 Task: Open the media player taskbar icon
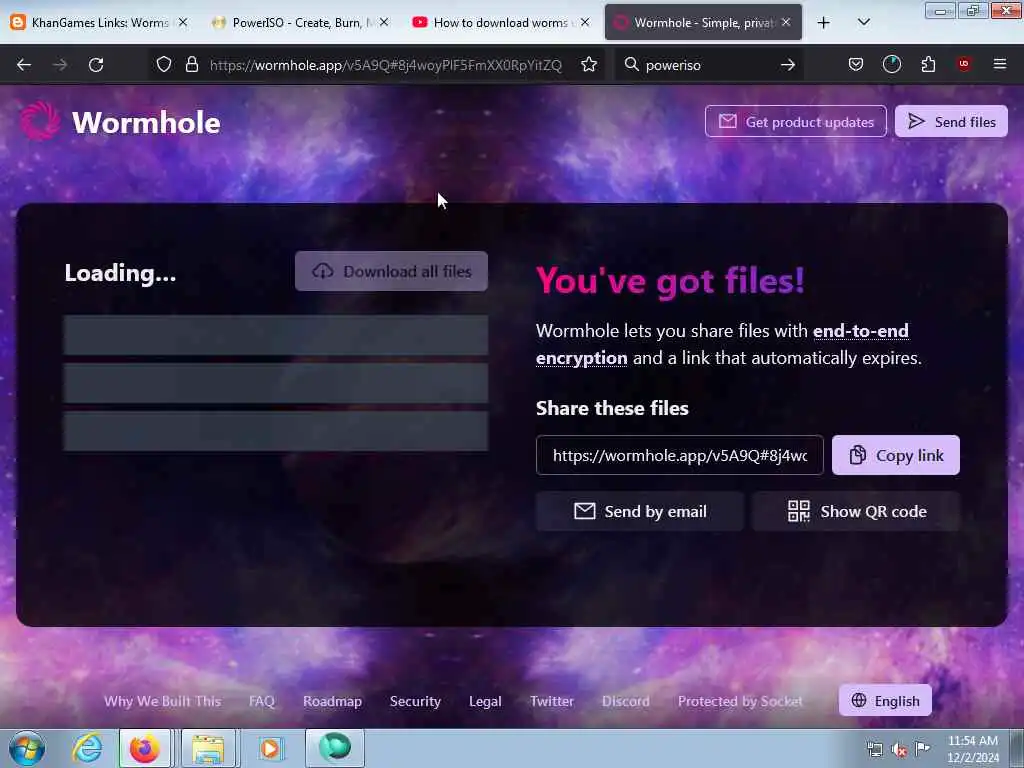click(270, 748)
